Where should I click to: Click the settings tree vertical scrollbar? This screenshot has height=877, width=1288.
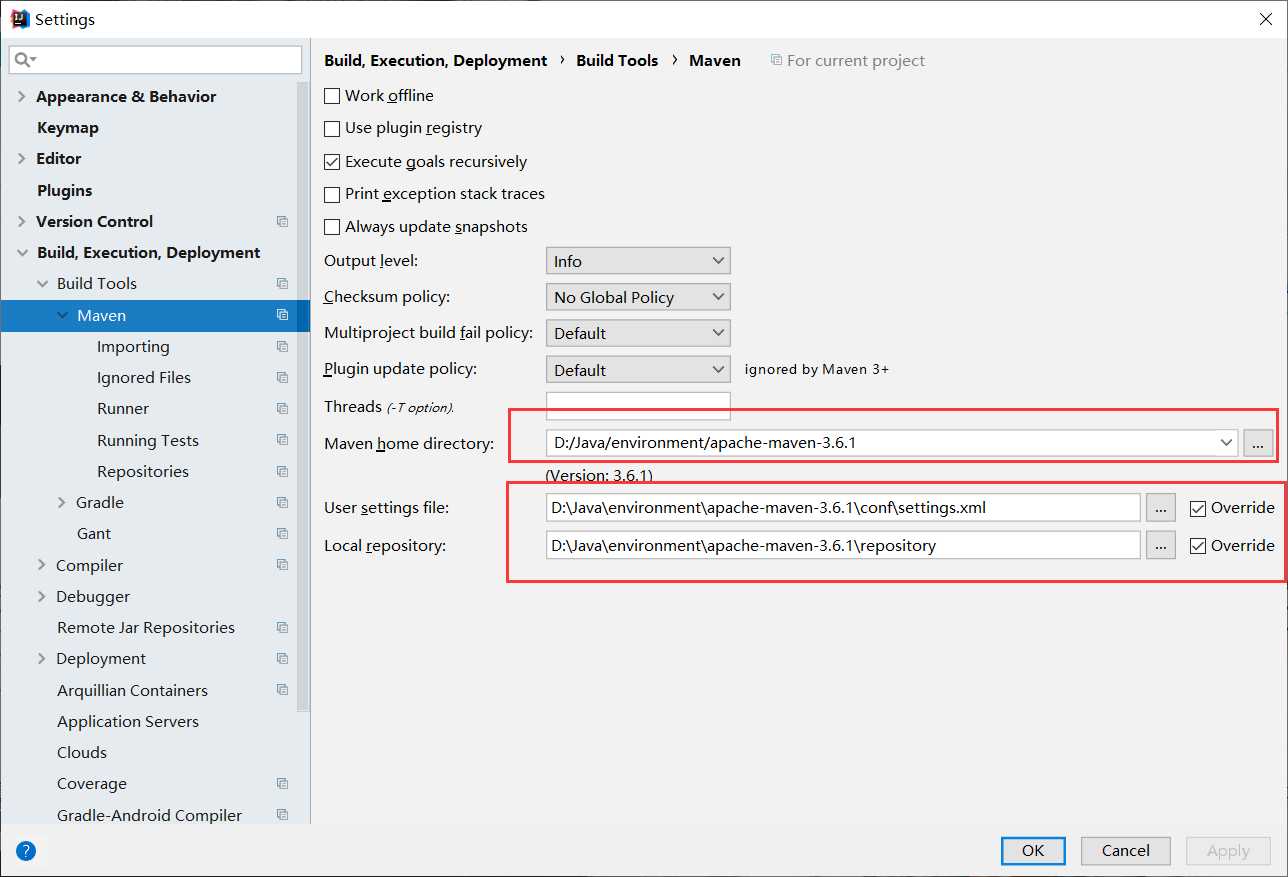pos(304,397)
